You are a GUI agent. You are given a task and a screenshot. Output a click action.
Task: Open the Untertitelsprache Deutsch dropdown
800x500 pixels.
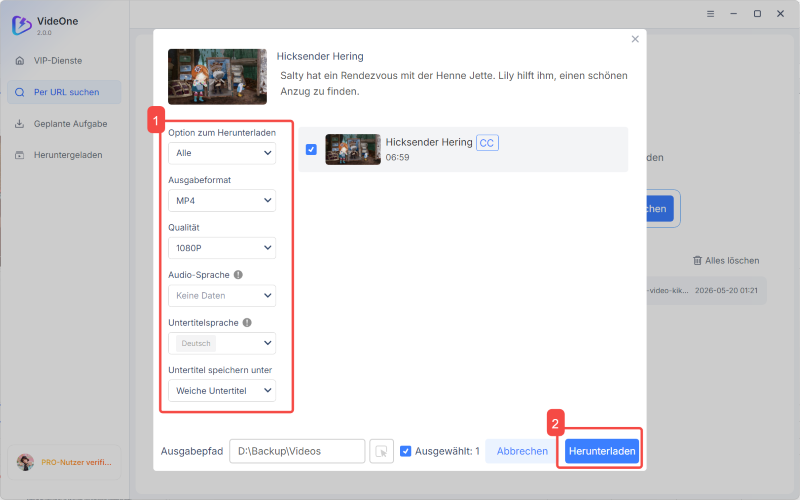222,343
